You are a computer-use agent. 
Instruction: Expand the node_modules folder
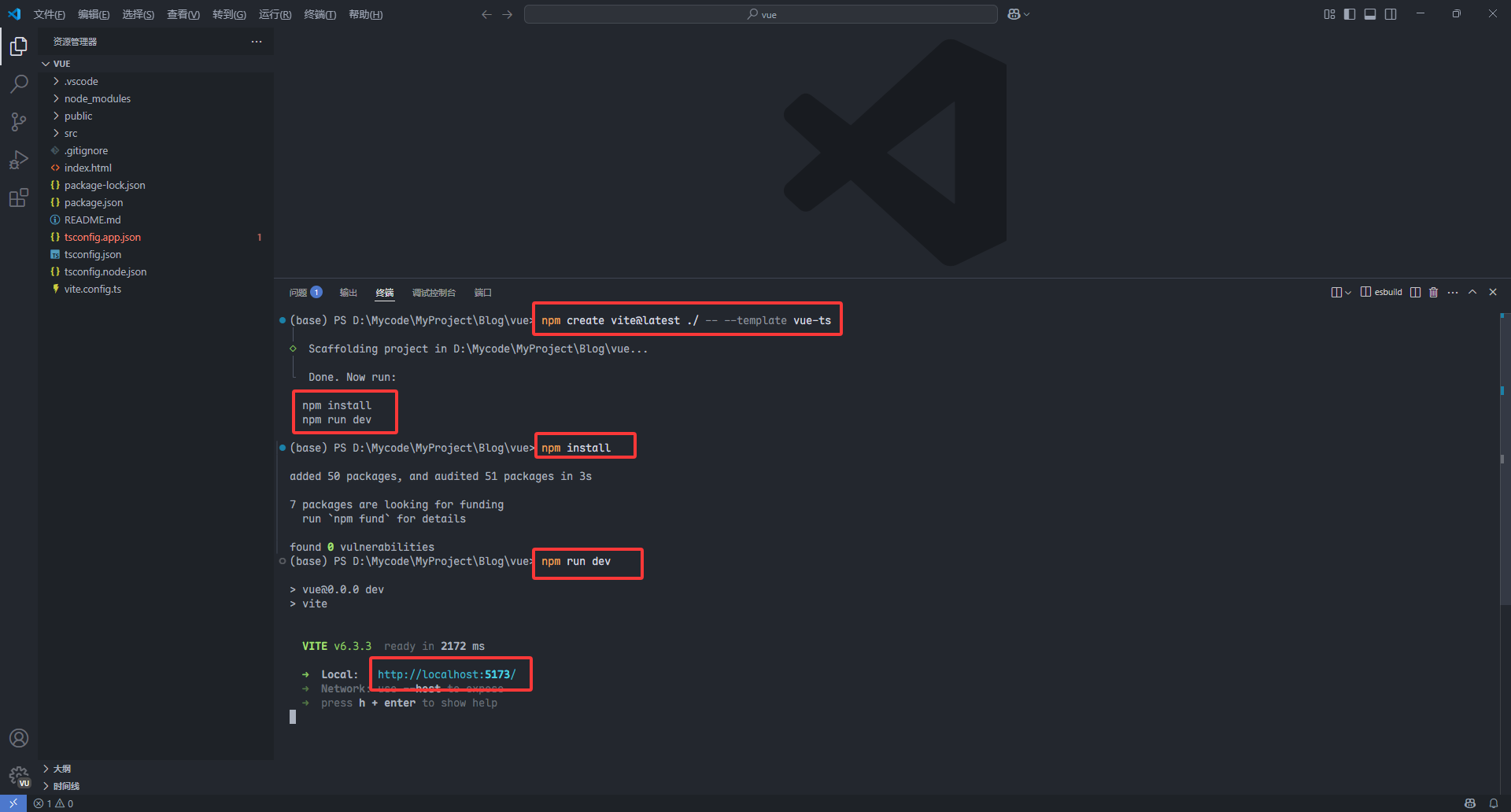98,98
